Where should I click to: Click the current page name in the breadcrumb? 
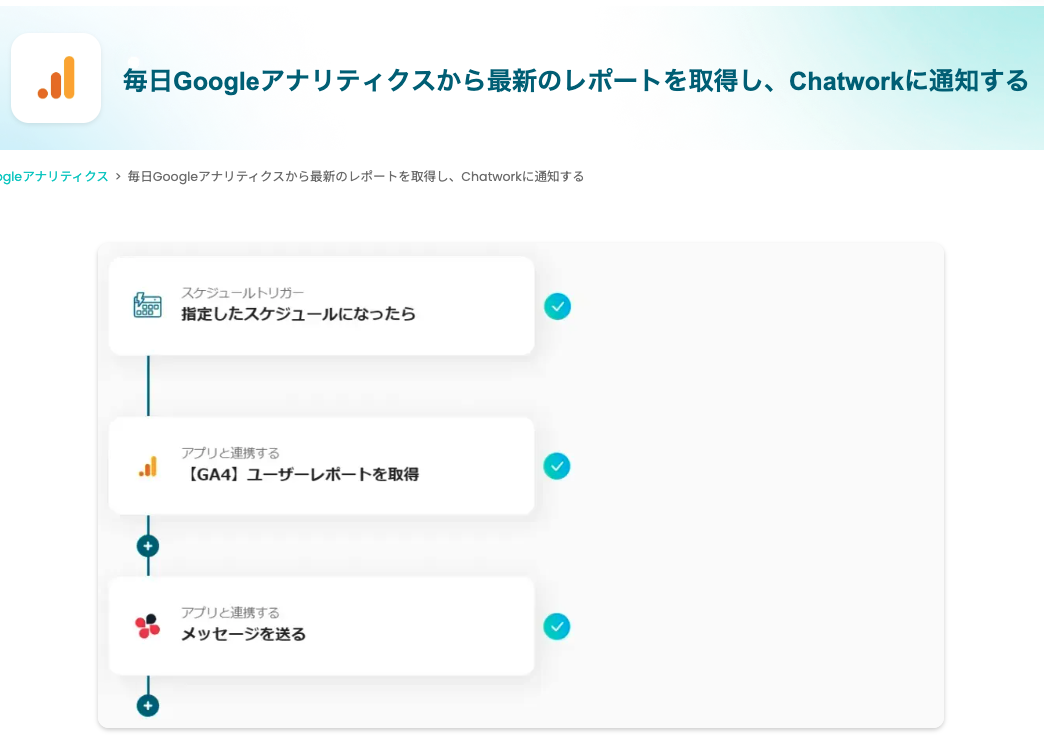355,176
